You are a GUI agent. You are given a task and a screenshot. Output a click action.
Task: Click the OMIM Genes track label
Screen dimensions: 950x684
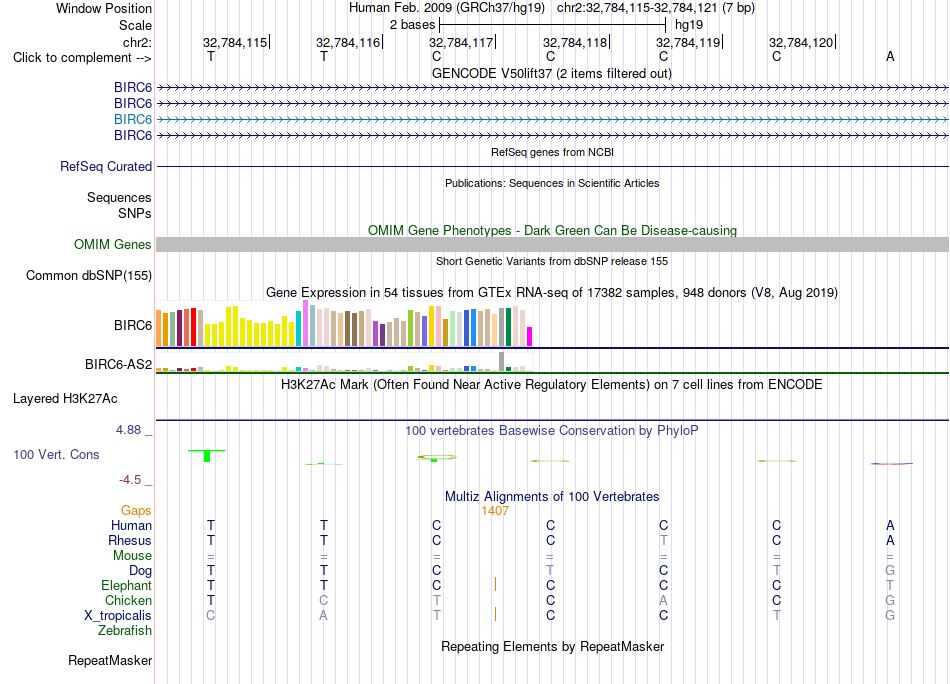coord(113,244)
